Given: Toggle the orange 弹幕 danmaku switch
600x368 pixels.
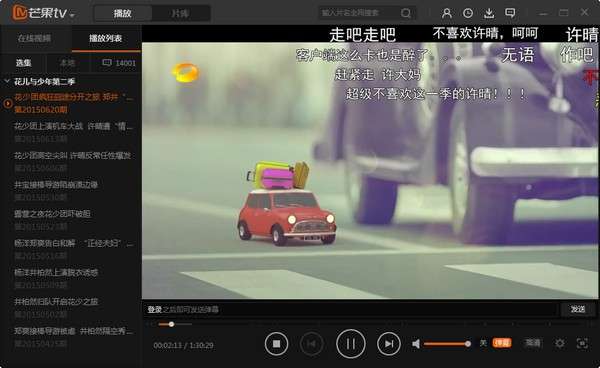Looking at the screenshot, I should 502,343.
